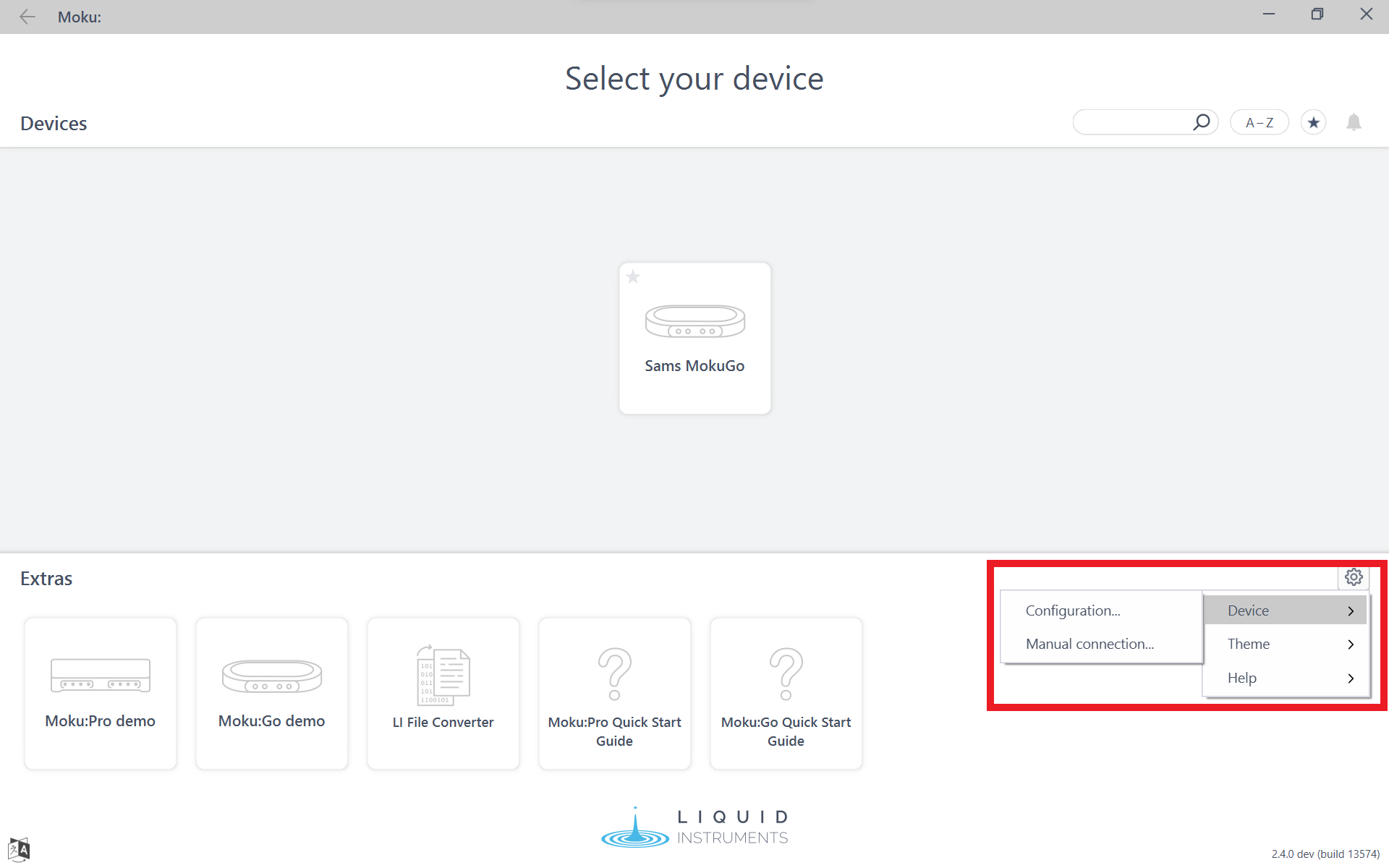This screenshot has width=1389, height=868.
Task: Minimize the Moku window
Action: [x=1269, y=14]
